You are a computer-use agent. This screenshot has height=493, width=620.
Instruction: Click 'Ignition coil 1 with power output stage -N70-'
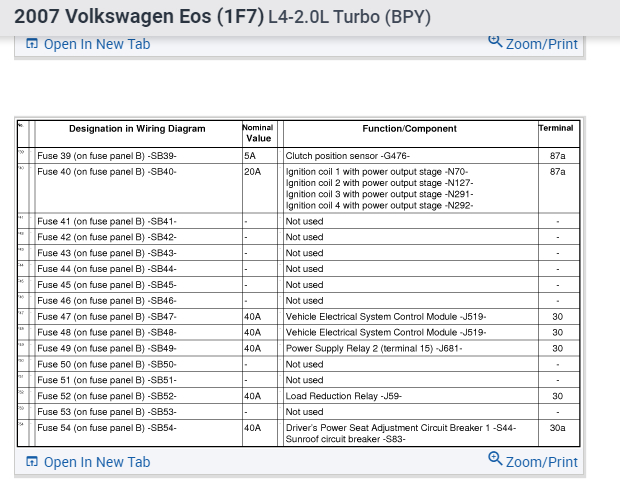pos(377,172)
